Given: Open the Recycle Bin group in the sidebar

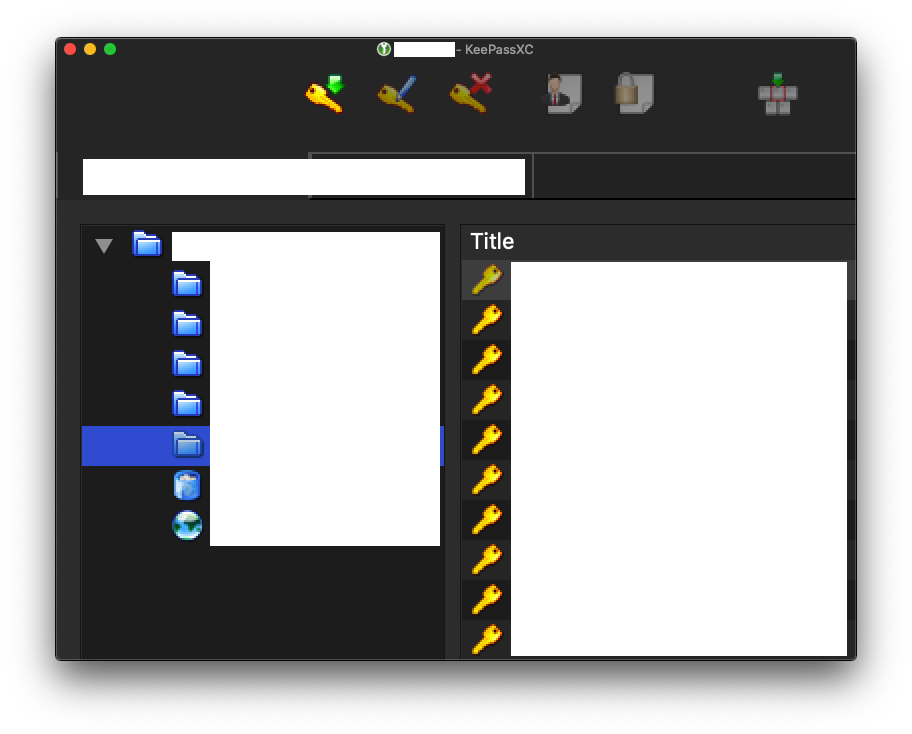Looking at the screenshot, I should pyautogui.click(x=186, y=485).
